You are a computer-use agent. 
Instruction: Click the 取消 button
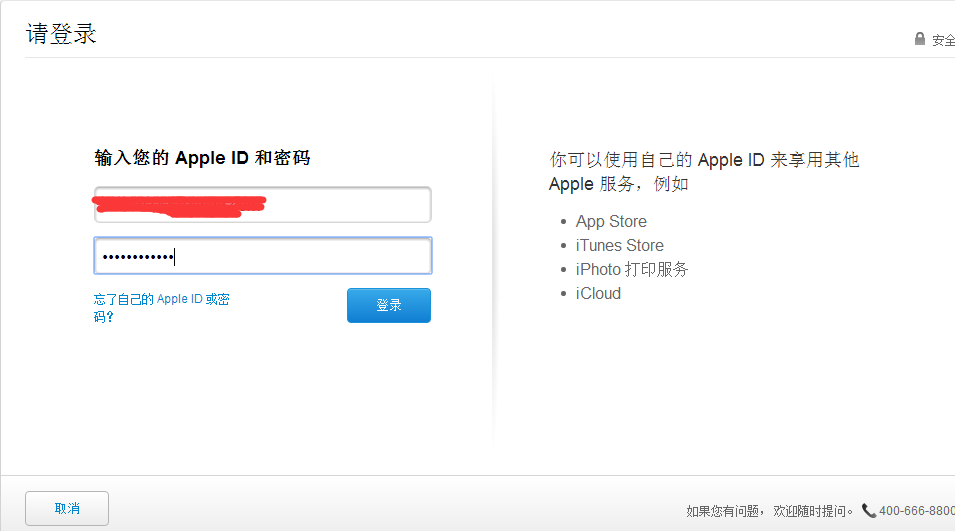coord(67,509)
